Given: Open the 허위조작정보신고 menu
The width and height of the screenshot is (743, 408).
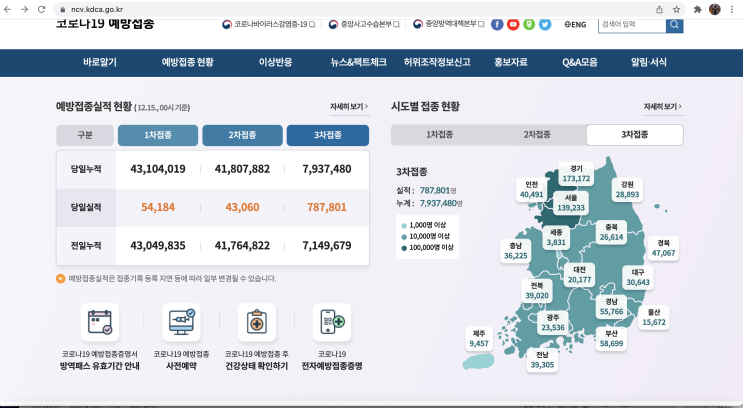Looking at the screenshot, I should tap(437, 62).
